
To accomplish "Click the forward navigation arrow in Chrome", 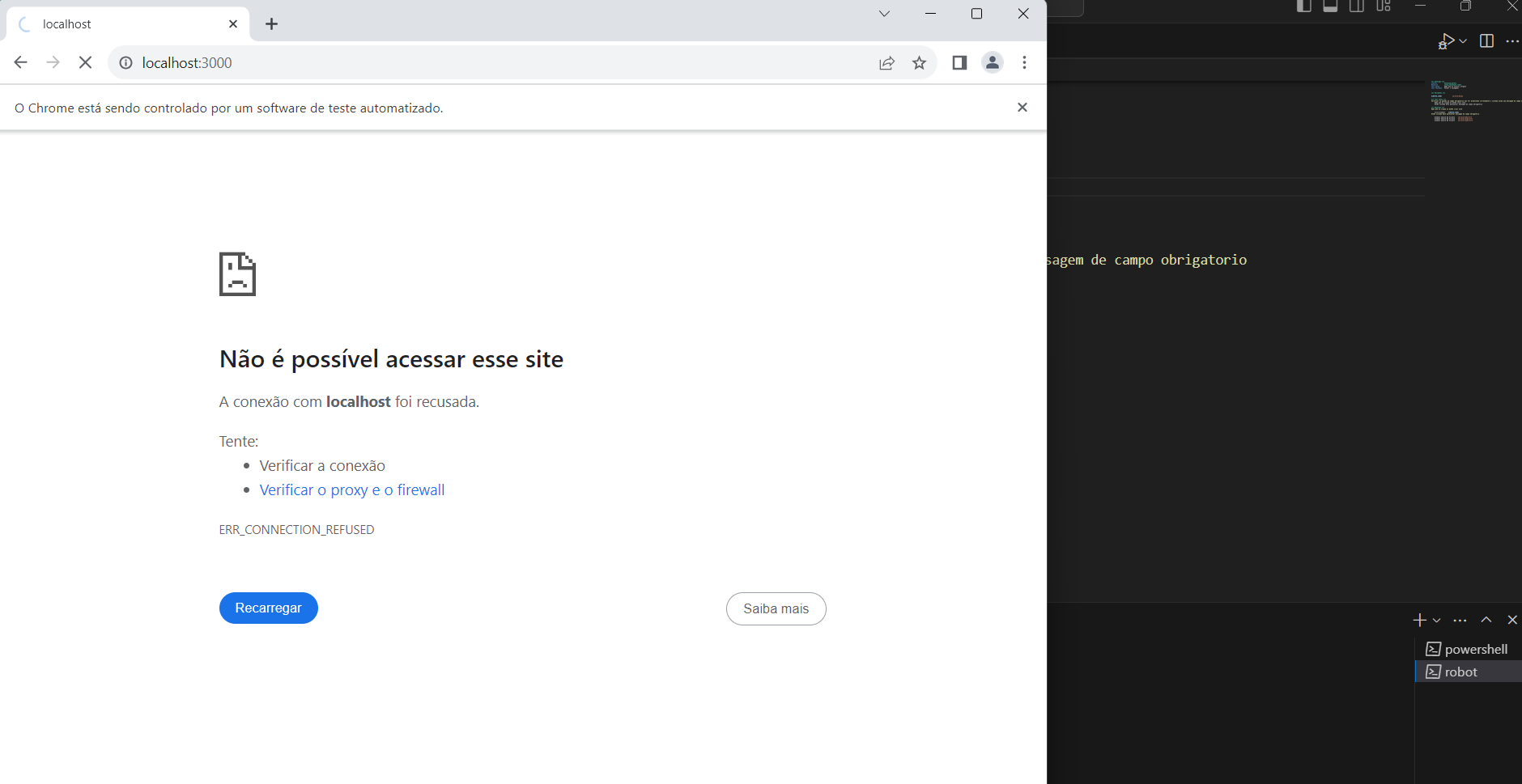I will pos(53,62).
